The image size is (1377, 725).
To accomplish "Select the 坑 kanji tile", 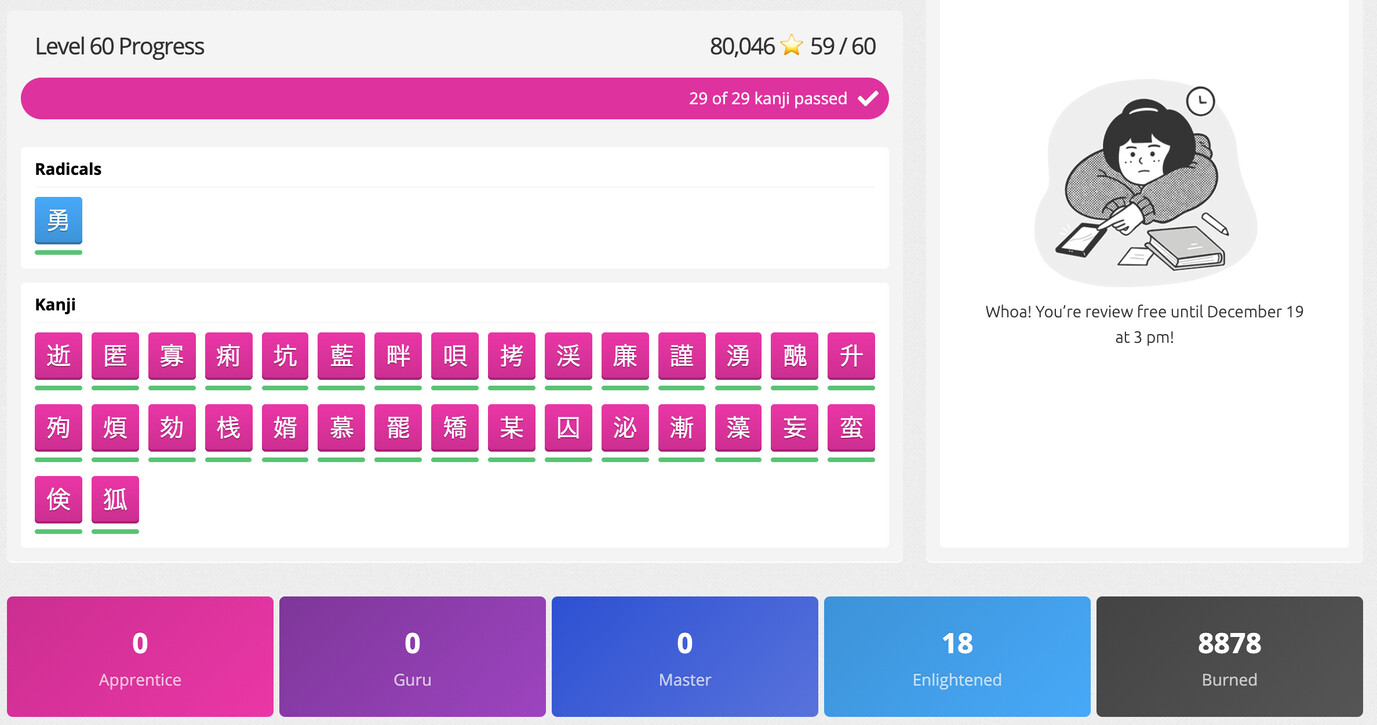I will tap(285, 356).
